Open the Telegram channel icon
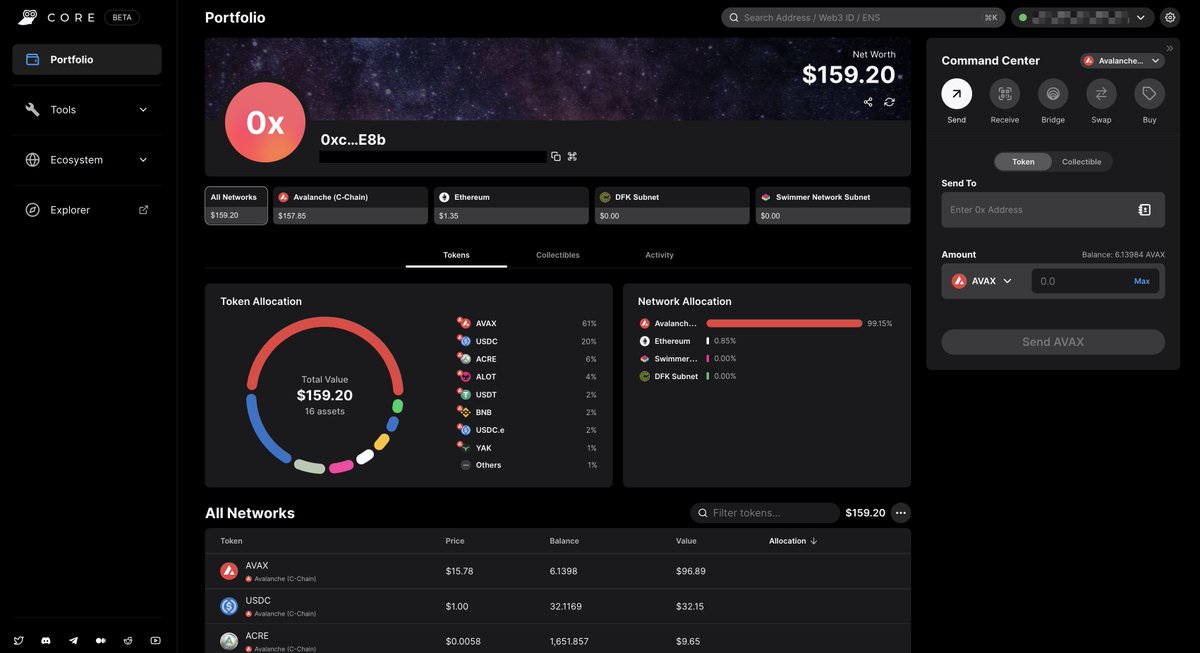The width and height of the screenshot is (1200, 653). click(x=73, y=640)
